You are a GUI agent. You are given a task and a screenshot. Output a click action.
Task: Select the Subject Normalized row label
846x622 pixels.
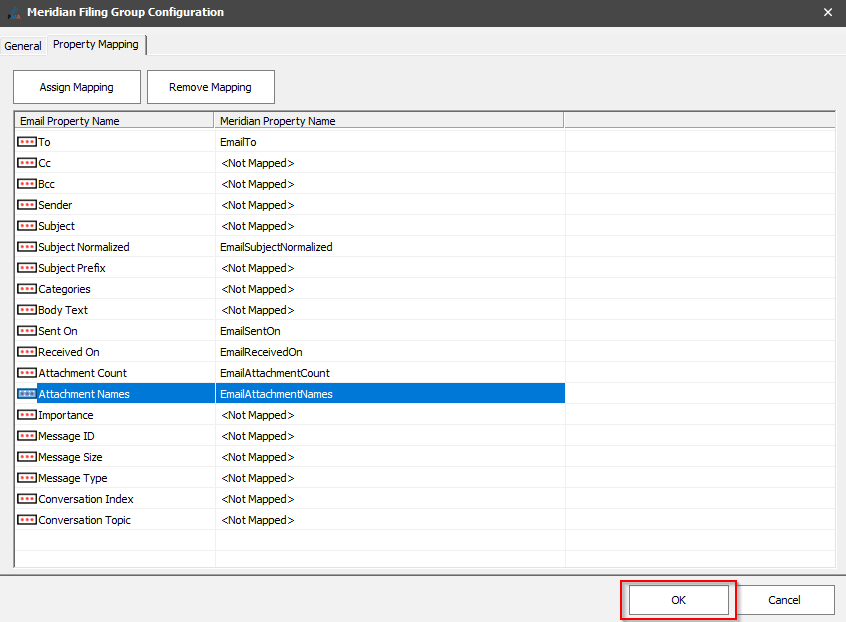84,247
